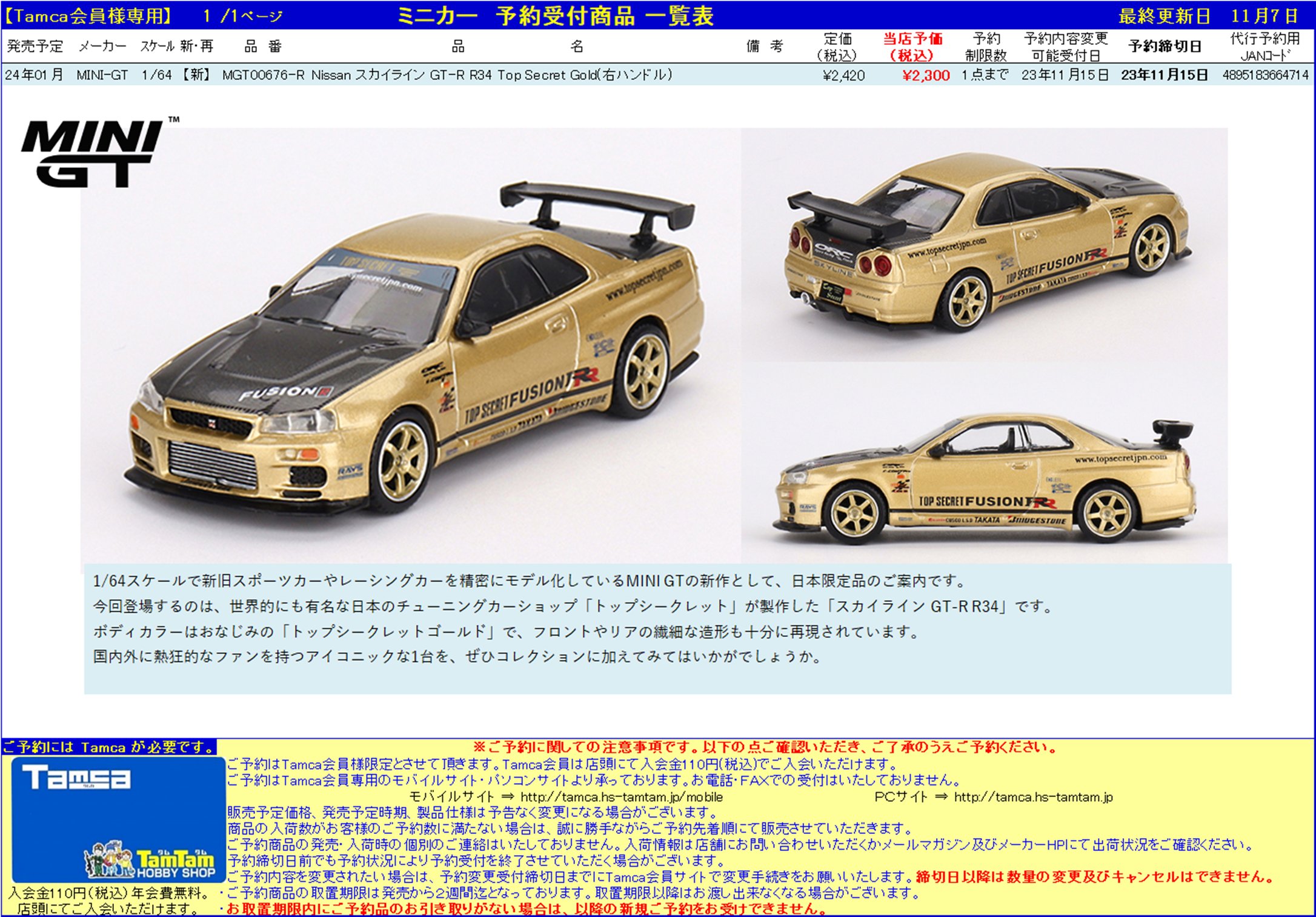Click the reservation limit 1点まで
The image size is (1316, 917).
(985, 75)
